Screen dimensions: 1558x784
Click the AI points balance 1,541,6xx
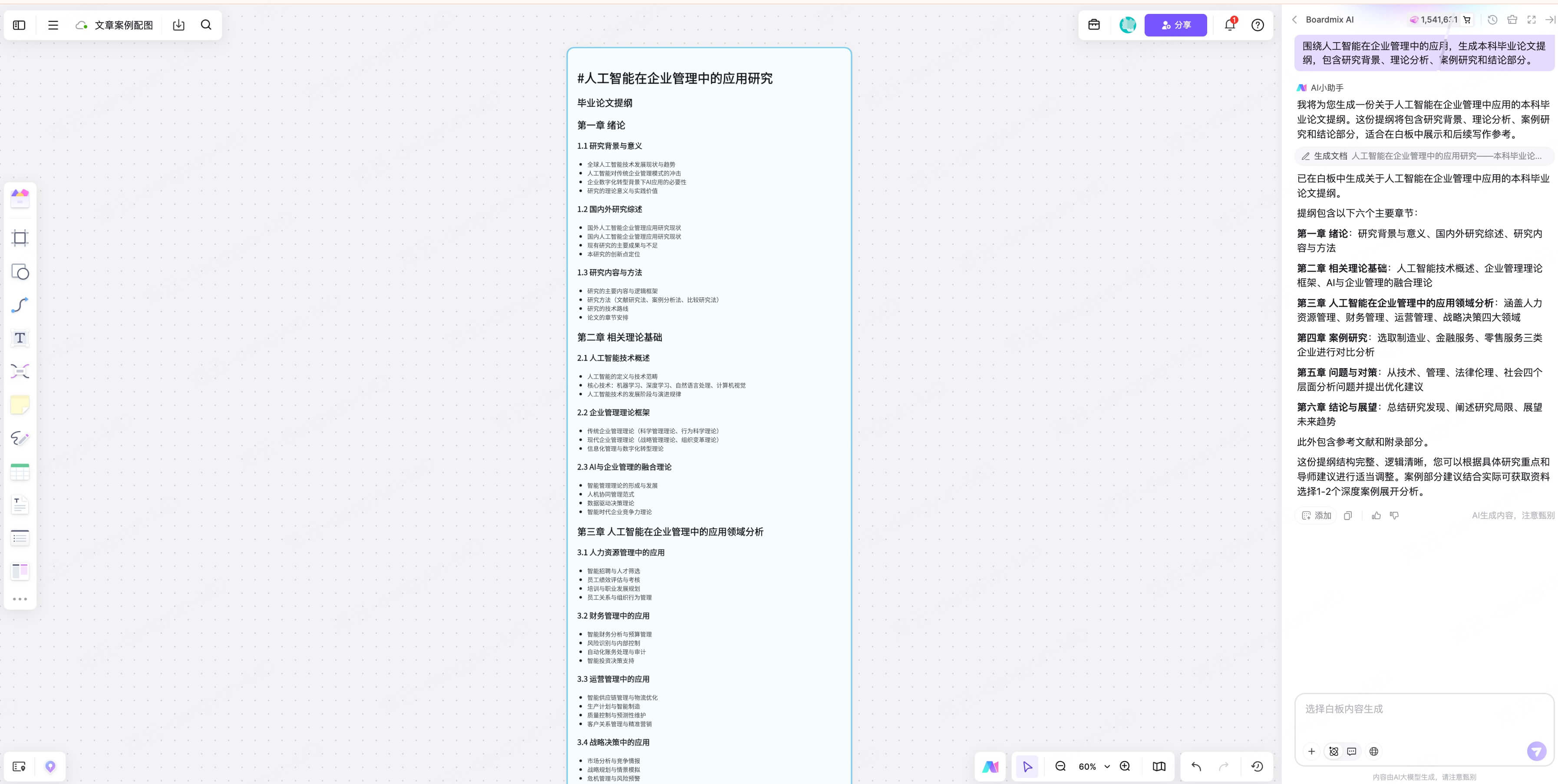[1433, 20]
